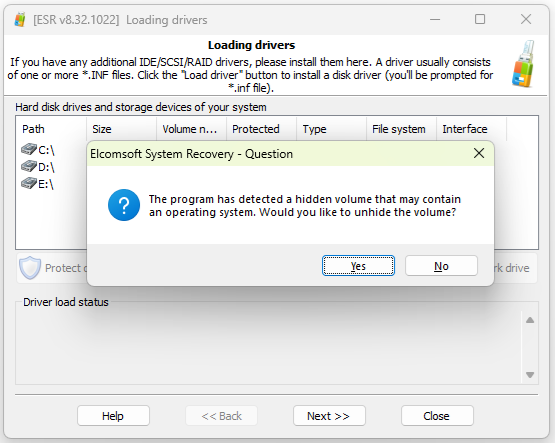Click the Protect shield icon

30,268
